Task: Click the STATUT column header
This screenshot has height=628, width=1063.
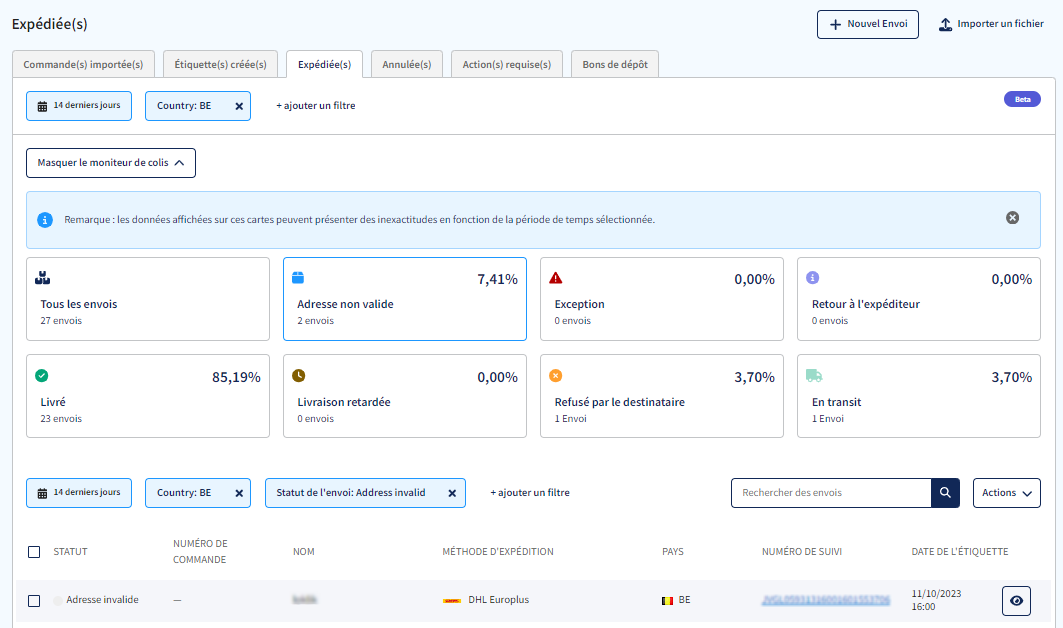Action: click(71, 552)
